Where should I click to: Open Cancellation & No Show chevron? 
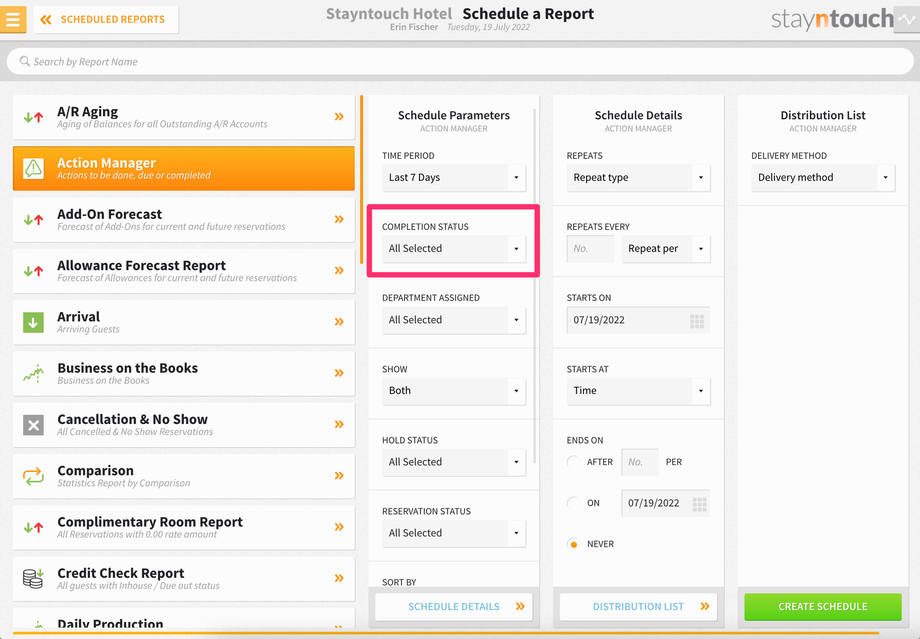coord(339,424)
